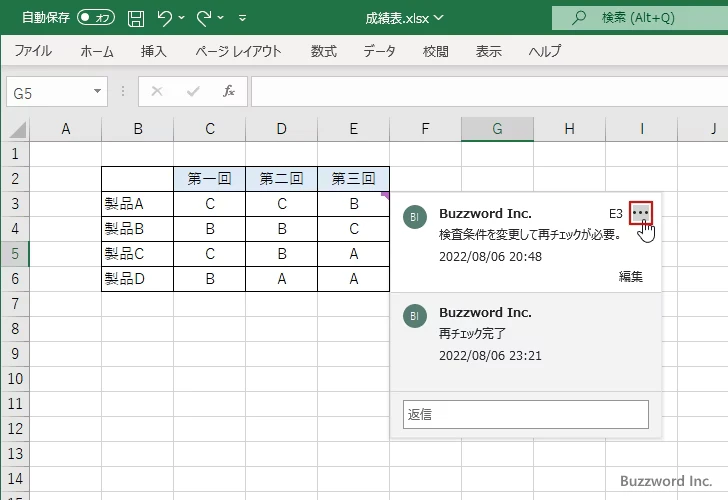Viewport: 728px width, 500px height.
Task: Click the cell labeled 第三回
Action: [x=353, y=179]
